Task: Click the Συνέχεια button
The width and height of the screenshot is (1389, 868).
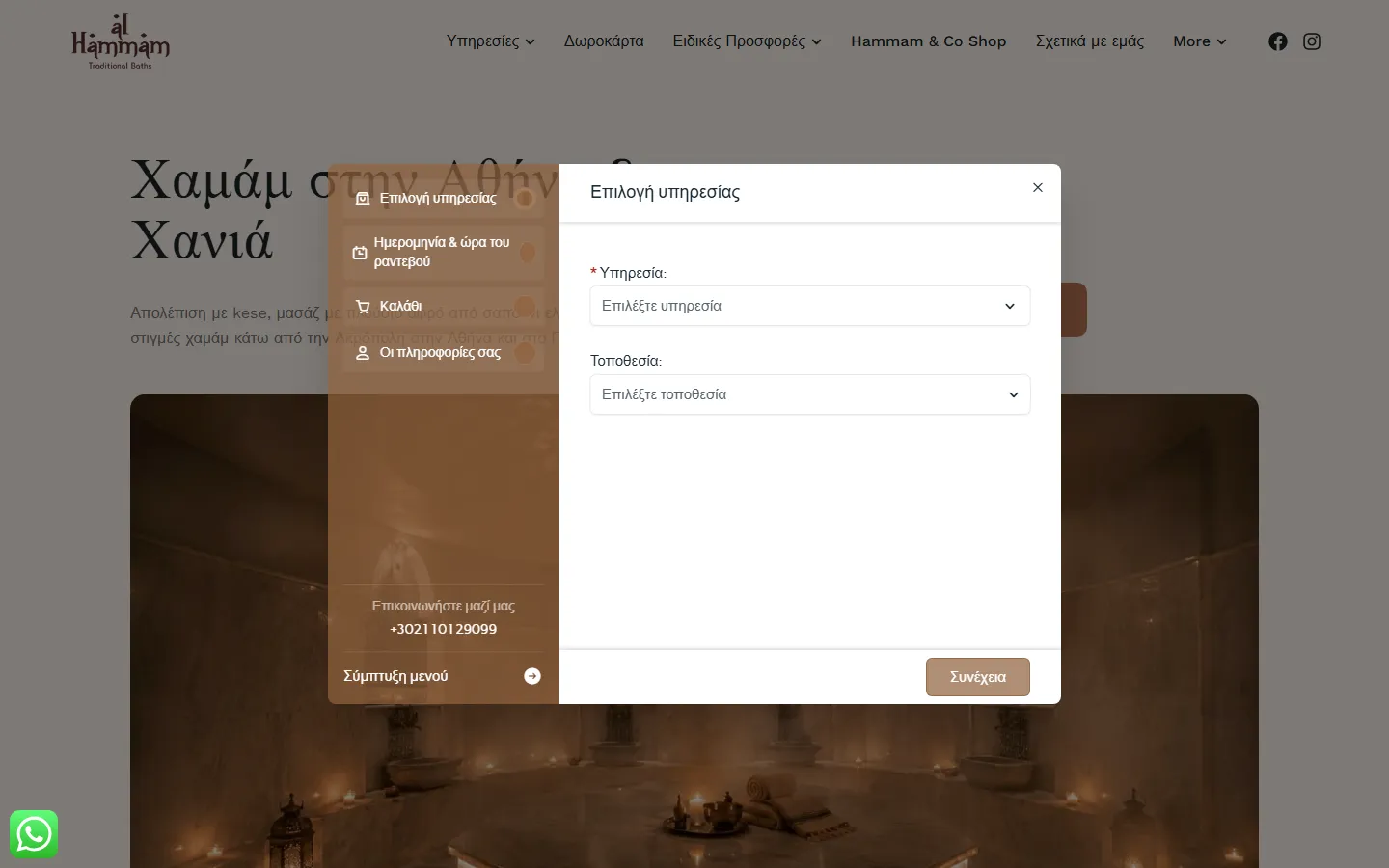Action: 978,677
